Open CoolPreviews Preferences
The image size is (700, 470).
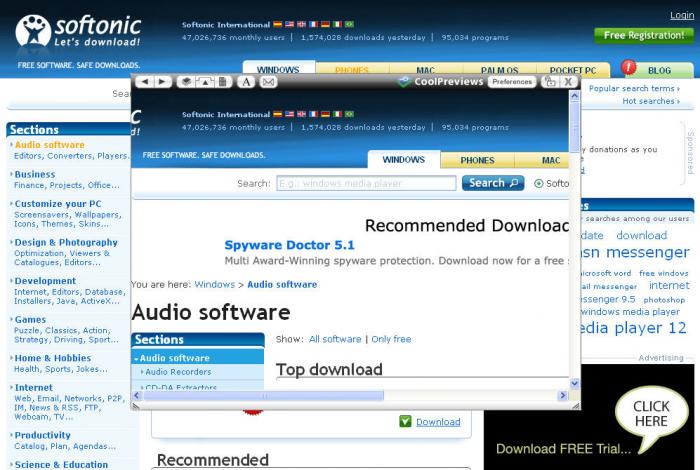(x=512, y=82)
